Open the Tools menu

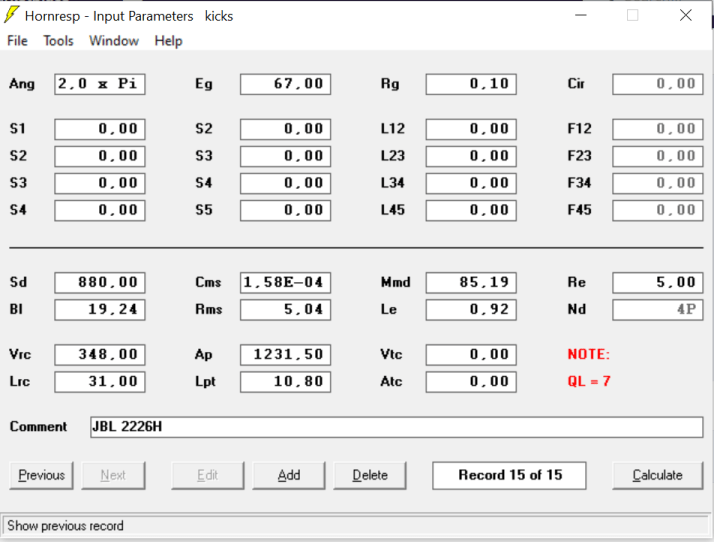pyautogui.click(x=58, y=41)
